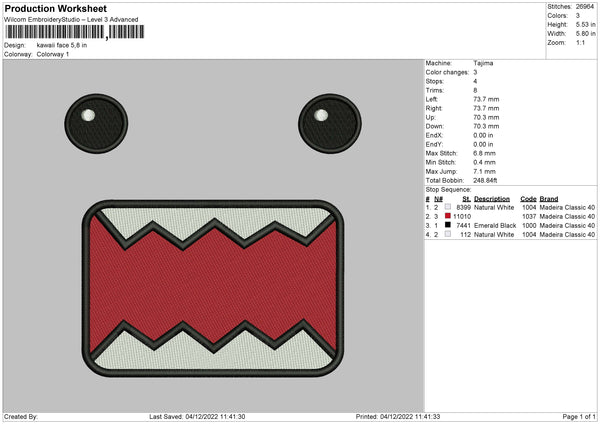Image resolution: width=600 pixels, height=424 pixels.
Task: Click the barcode under the studio name
Action: pos(75,32)
